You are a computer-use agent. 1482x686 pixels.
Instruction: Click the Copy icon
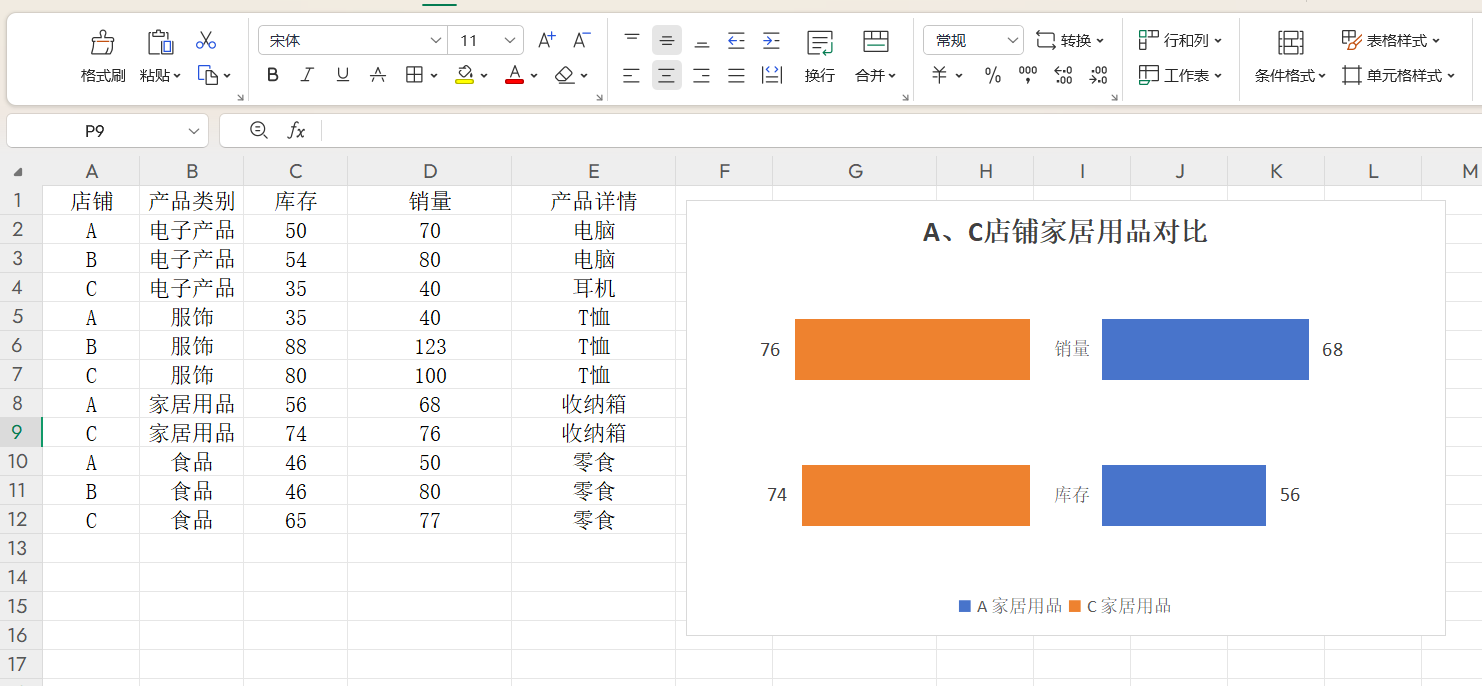point(207,75)
